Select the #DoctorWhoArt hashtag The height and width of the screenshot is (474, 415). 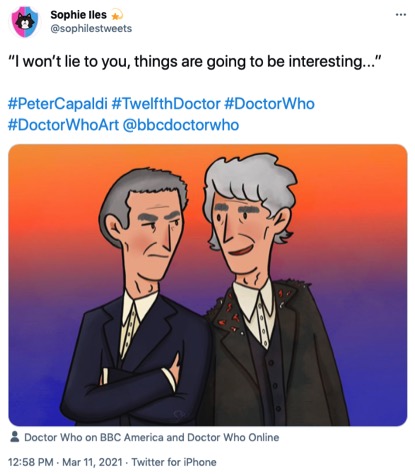[63, 125]
